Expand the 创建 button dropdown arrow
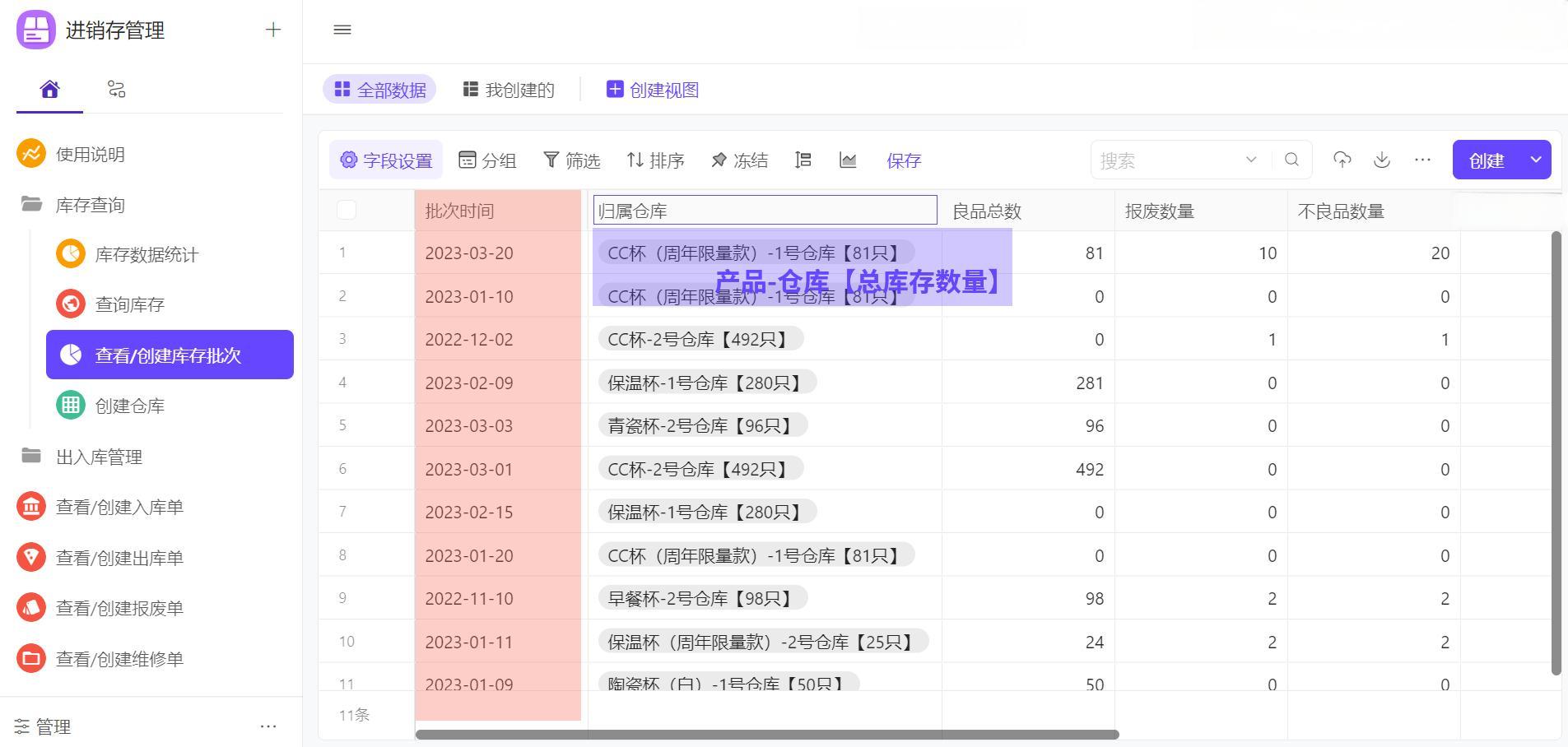The width and height of the screenshot is (1568, 747). 1536,160
